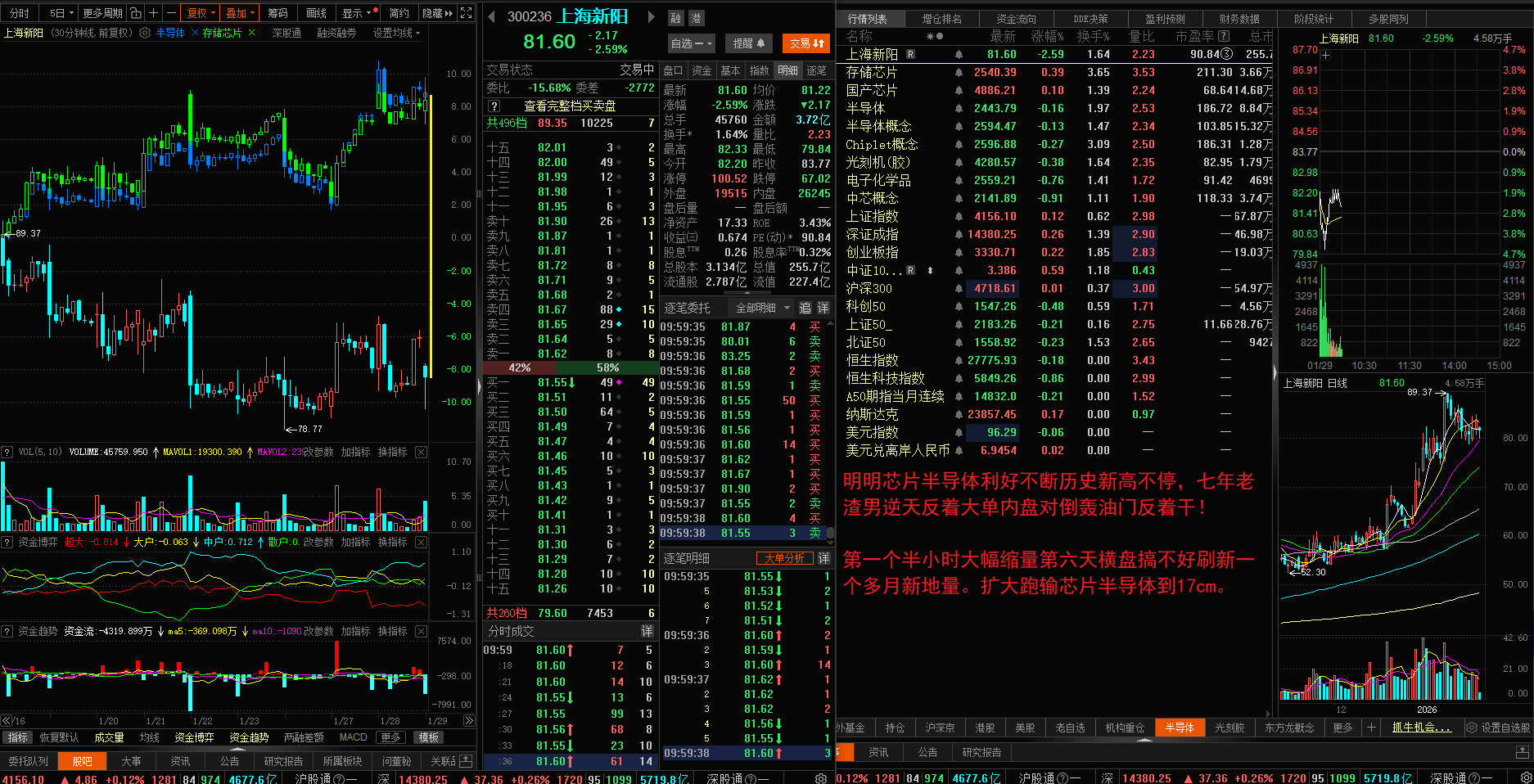The width and height of the screenshot is (1534, 784).
Task: Click help icon of 资金趋势 indicator
Action: (x=7, y=631)
